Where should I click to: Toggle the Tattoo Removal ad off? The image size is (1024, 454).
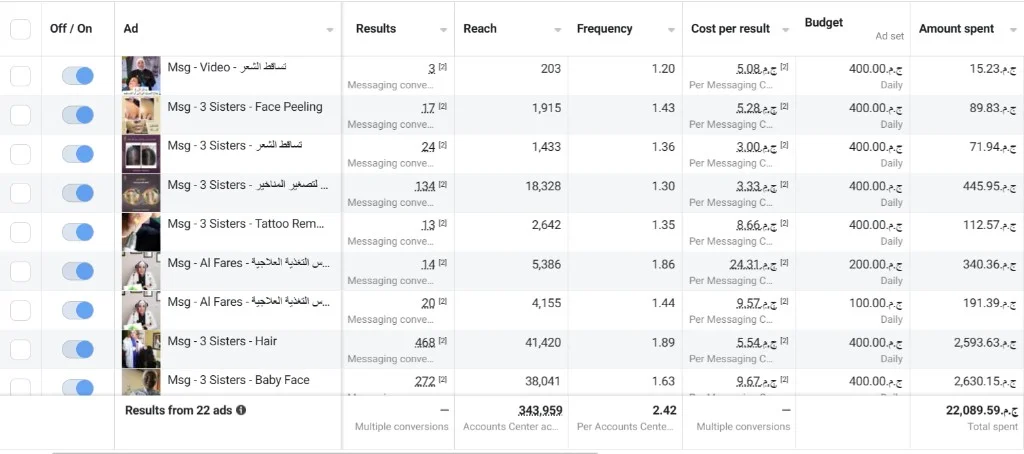point(78,232)
